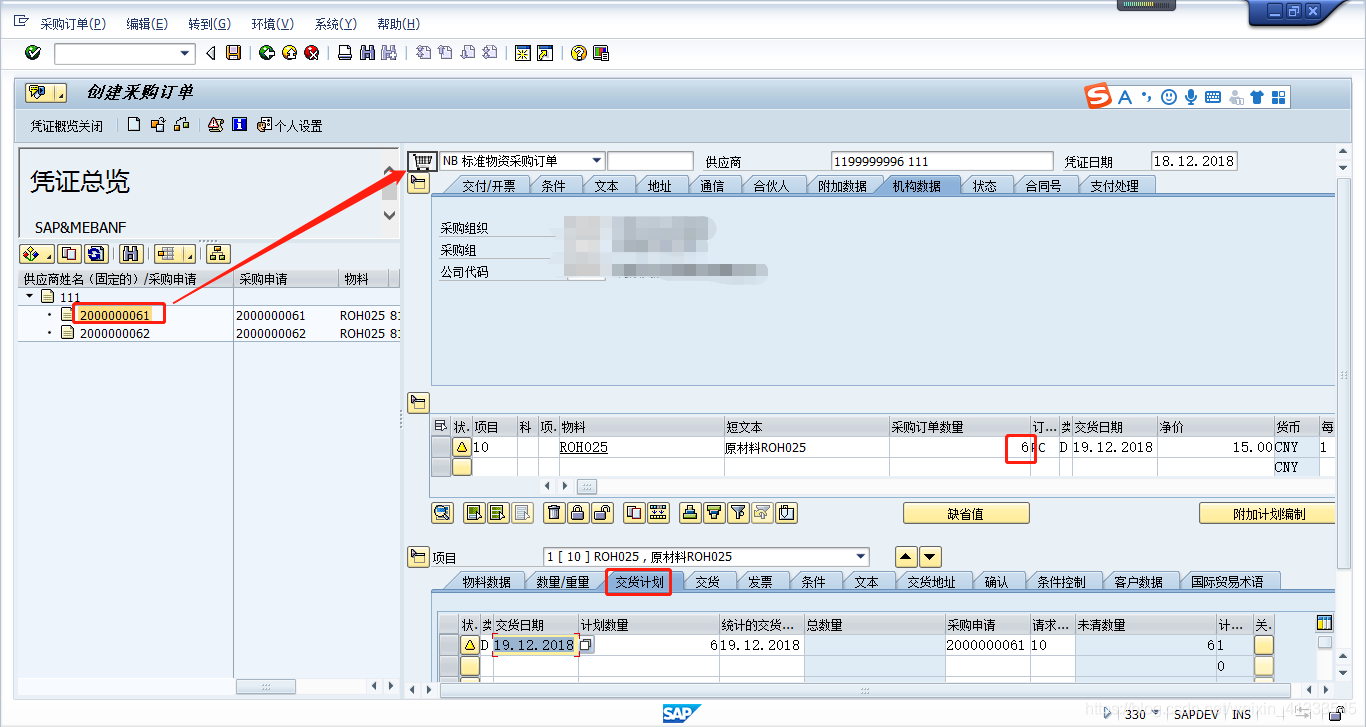Click the hierarchy breakdown icon in overview toolbar

(x=218, y=254)
